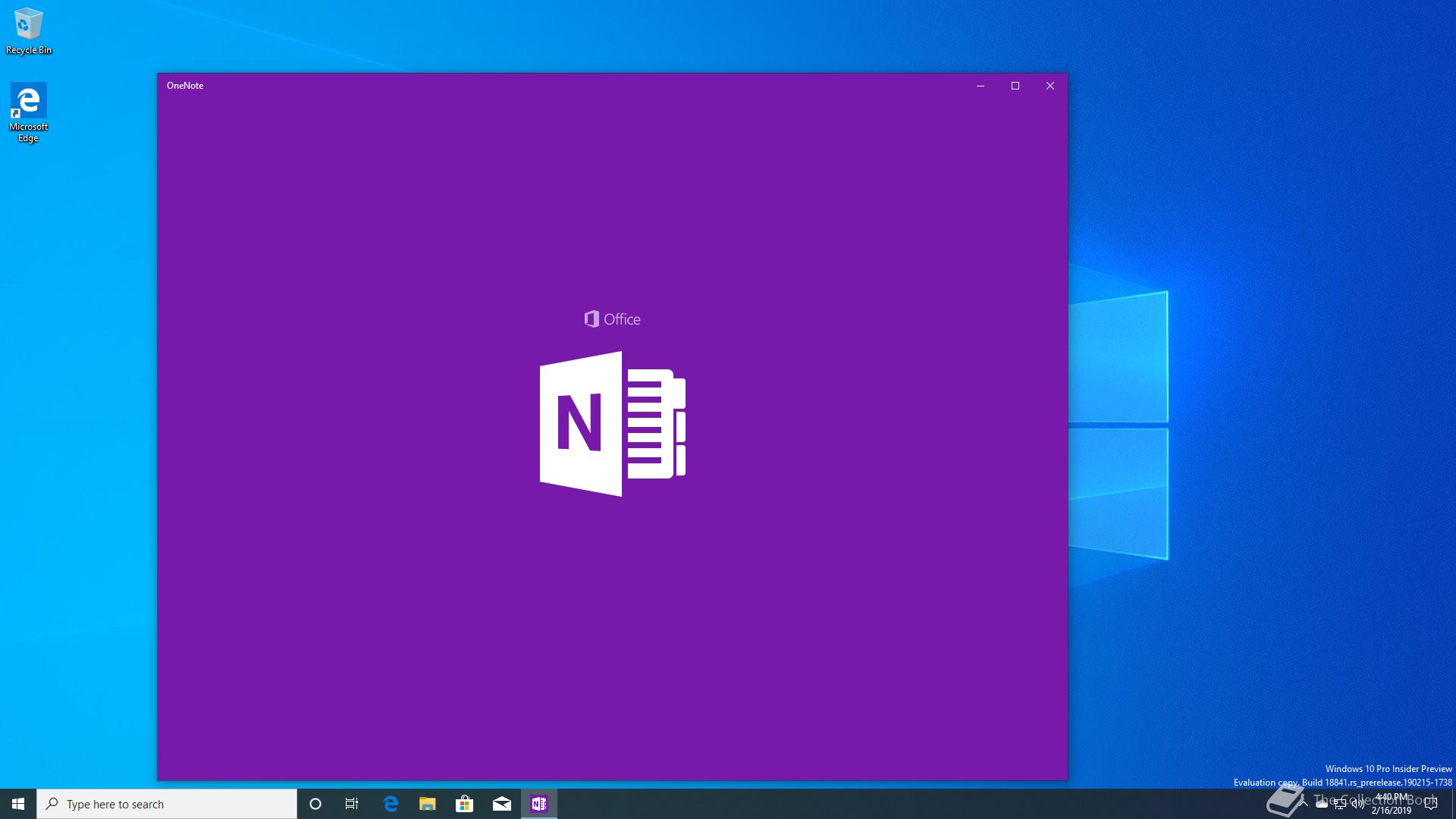The height and width of the screenshot is (819, 1456).
Task: Open the clock showing 4:40 PM
Action: click(1392, 804)
